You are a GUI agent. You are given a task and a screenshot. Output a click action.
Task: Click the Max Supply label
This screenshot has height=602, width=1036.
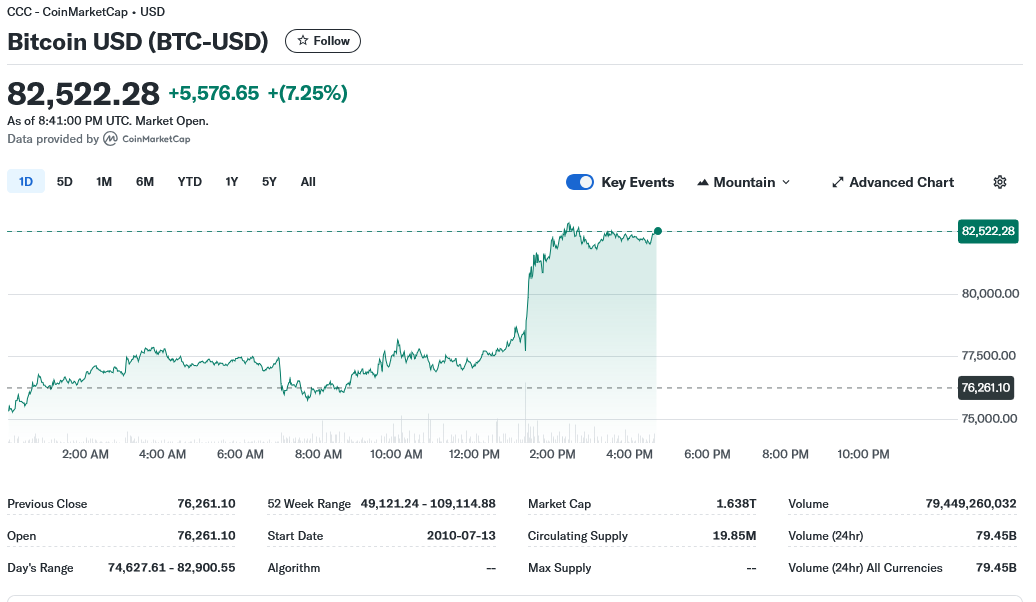click(x=560, y=568)
